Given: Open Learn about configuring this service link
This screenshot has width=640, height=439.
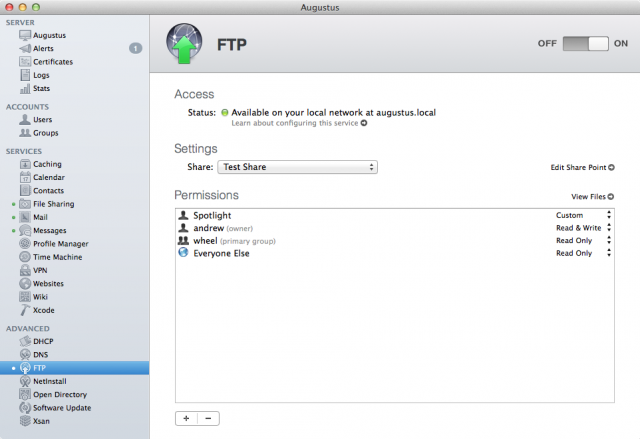Looking at the screenshot, I should 299,123.
